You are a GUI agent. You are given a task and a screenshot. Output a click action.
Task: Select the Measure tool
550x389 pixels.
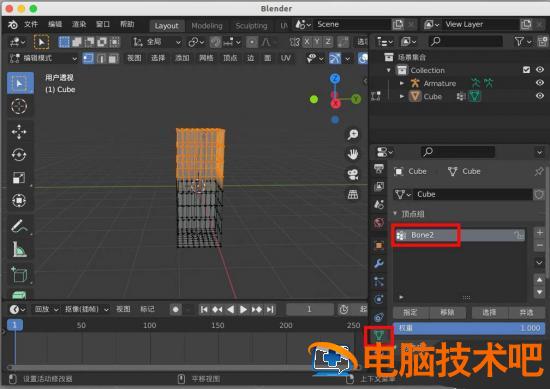[19, 249]
